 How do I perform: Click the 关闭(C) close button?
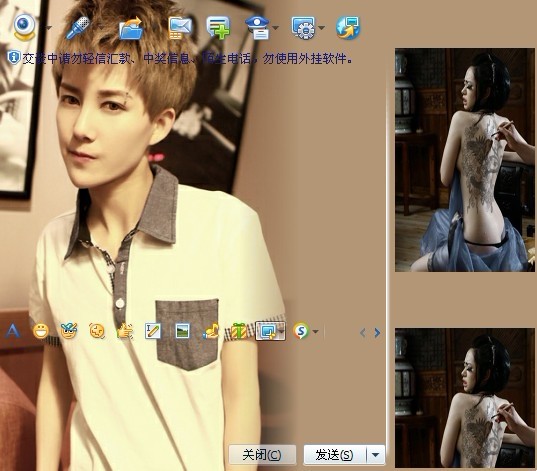(262, 455)
